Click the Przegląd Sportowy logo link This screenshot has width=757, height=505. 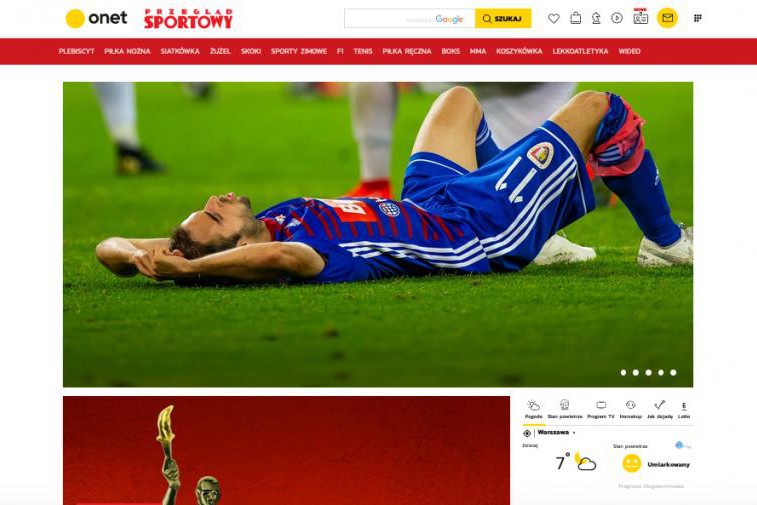188,19
